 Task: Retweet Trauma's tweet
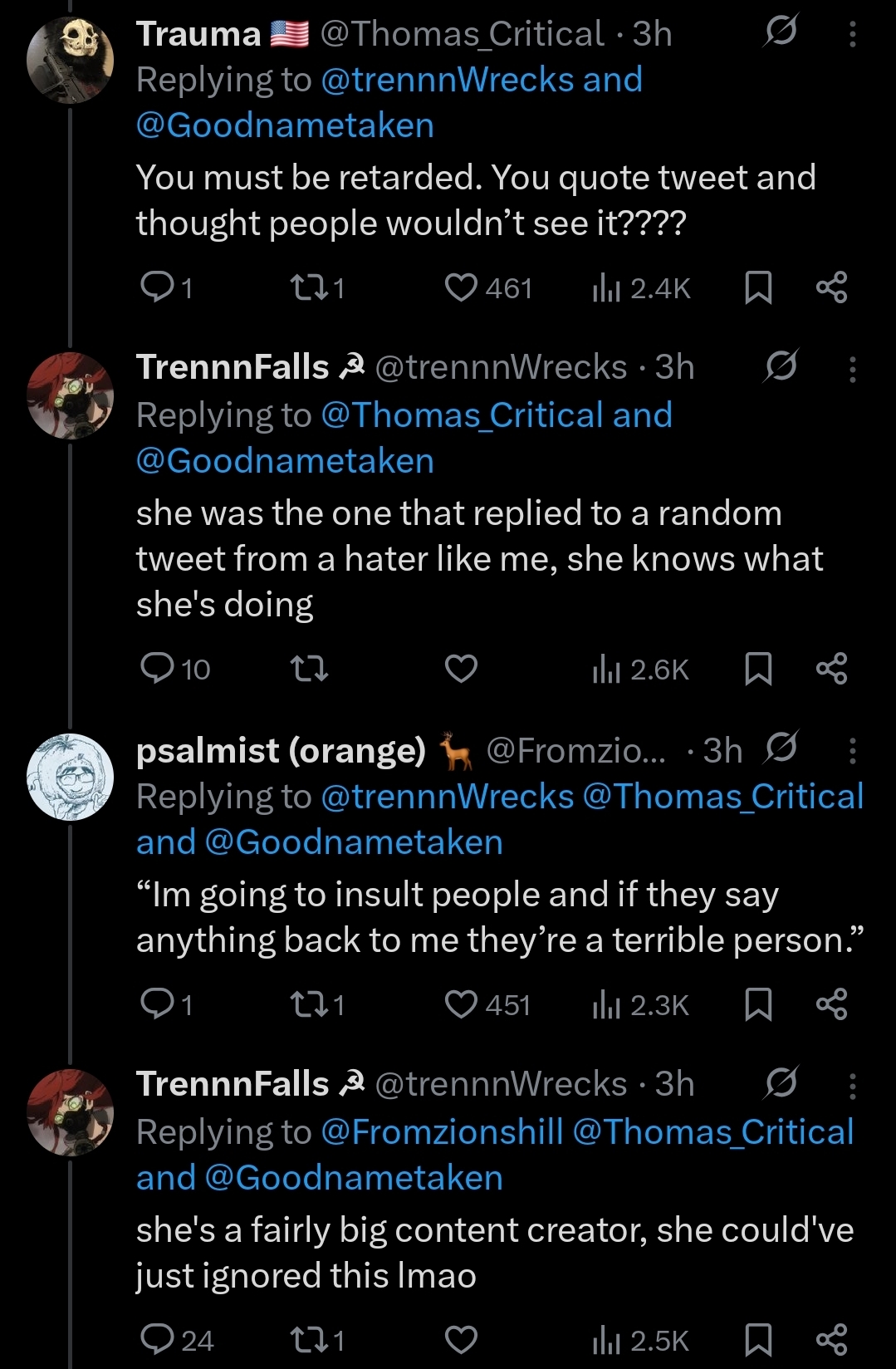pyautogui.click(x=308, y=287)
